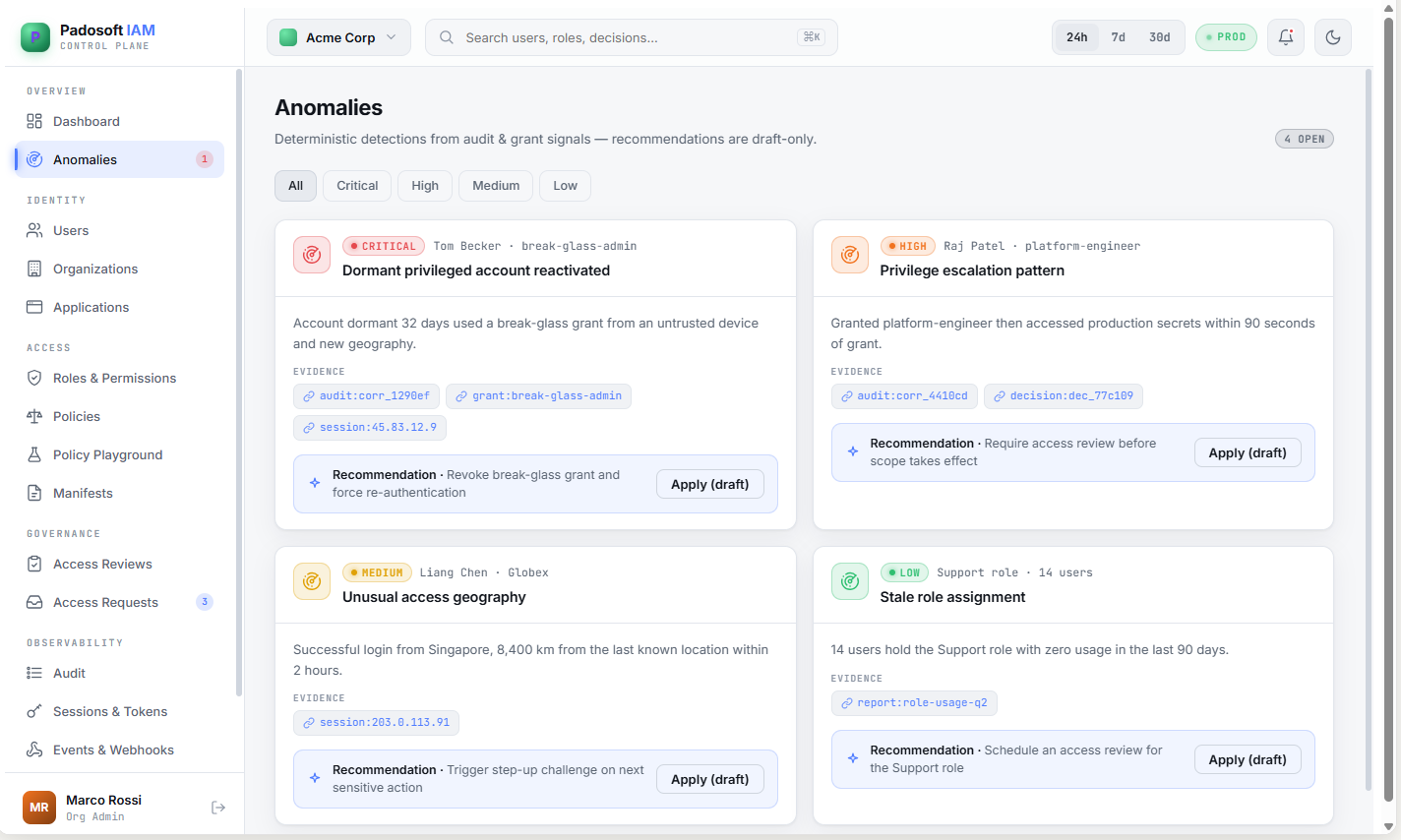Click the Policies scales icon

click(x=34, y=416)
